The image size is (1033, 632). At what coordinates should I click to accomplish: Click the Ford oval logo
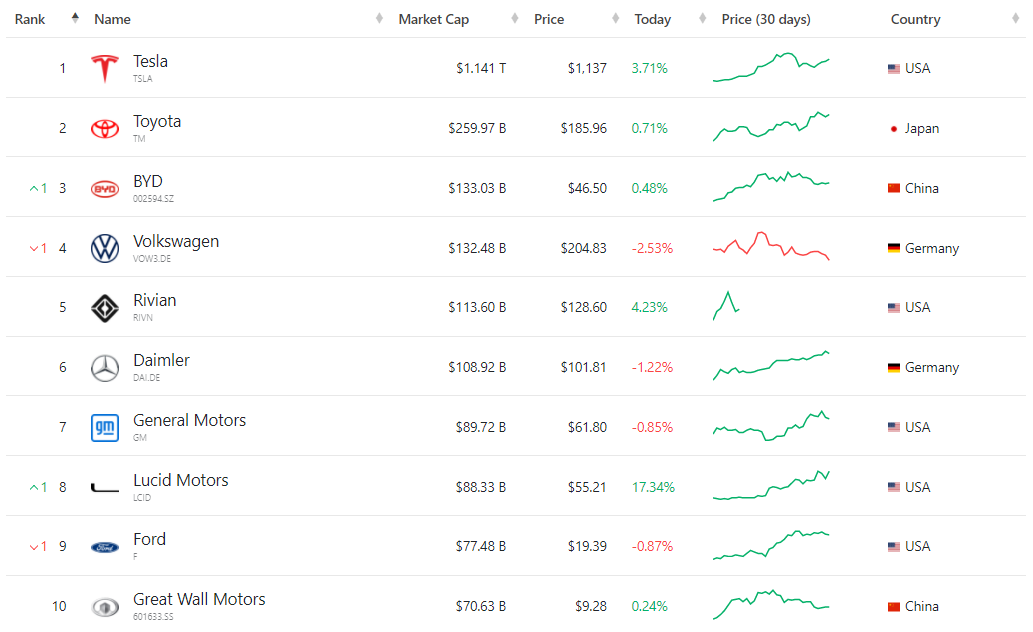coord(105,547)
